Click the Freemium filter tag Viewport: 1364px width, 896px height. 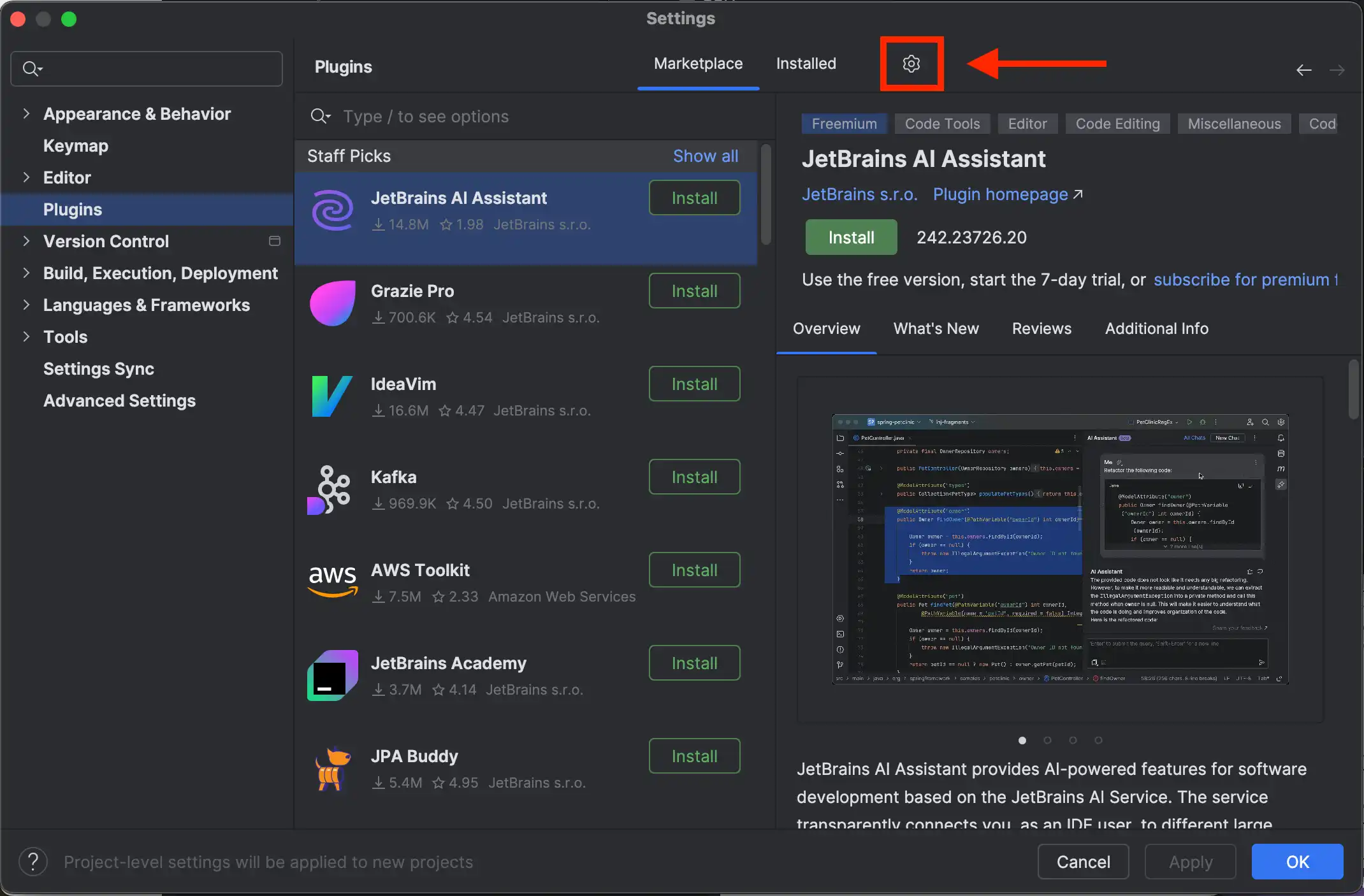[x=845, y=123]
